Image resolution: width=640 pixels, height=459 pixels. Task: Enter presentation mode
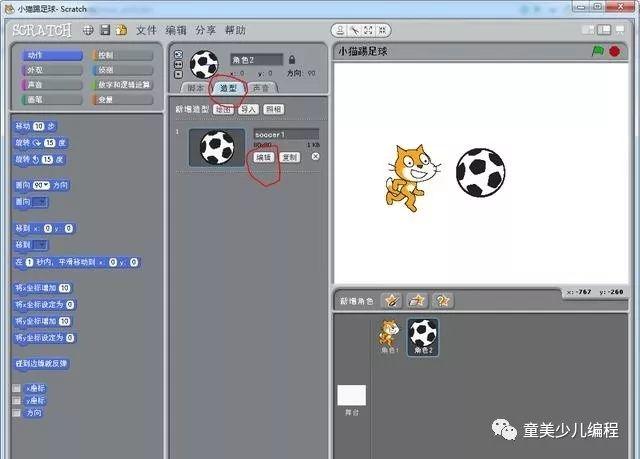(620, 30)
